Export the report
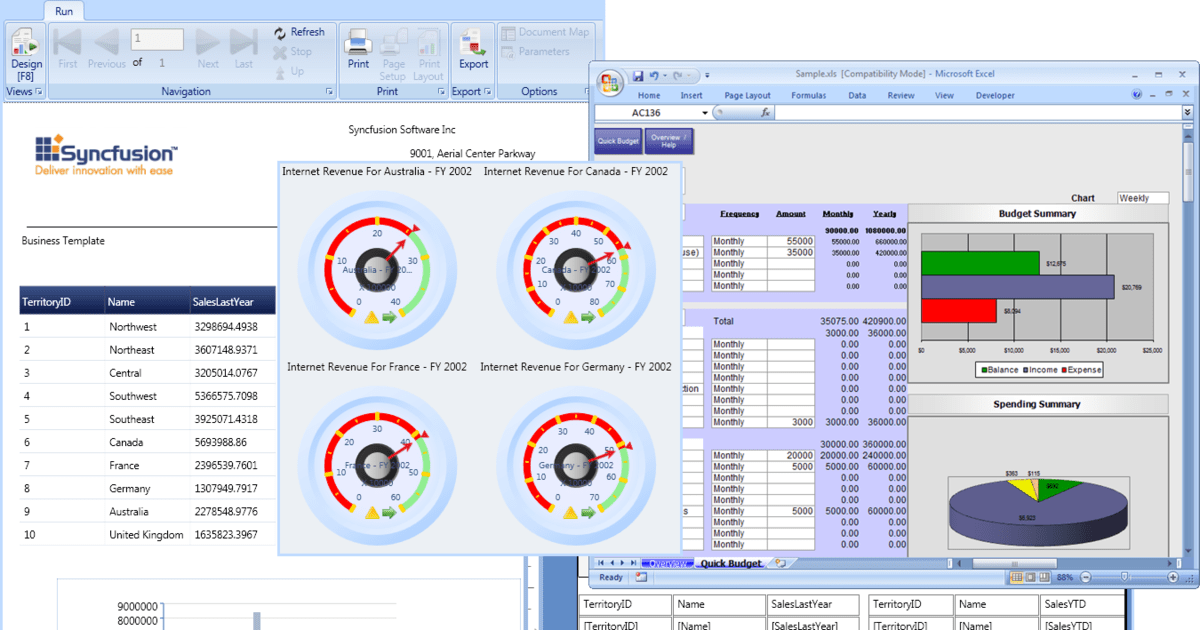This screenshot has height=630, width=1200. (472, 48)
